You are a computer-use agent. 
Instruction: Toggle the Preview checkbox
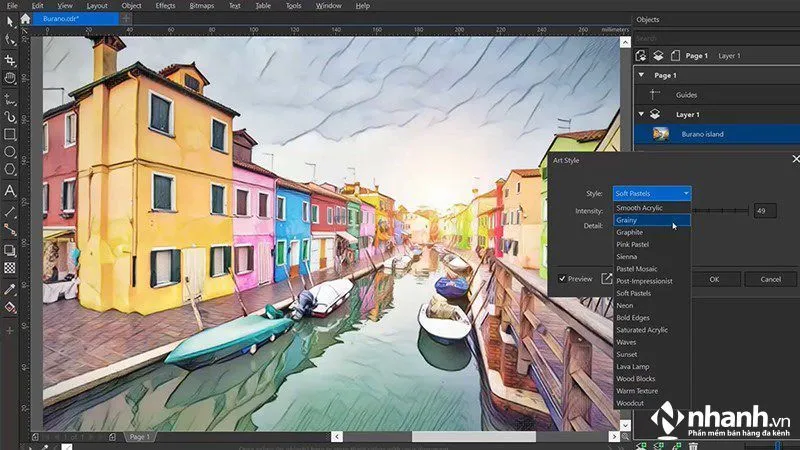[x=562, y=279]
